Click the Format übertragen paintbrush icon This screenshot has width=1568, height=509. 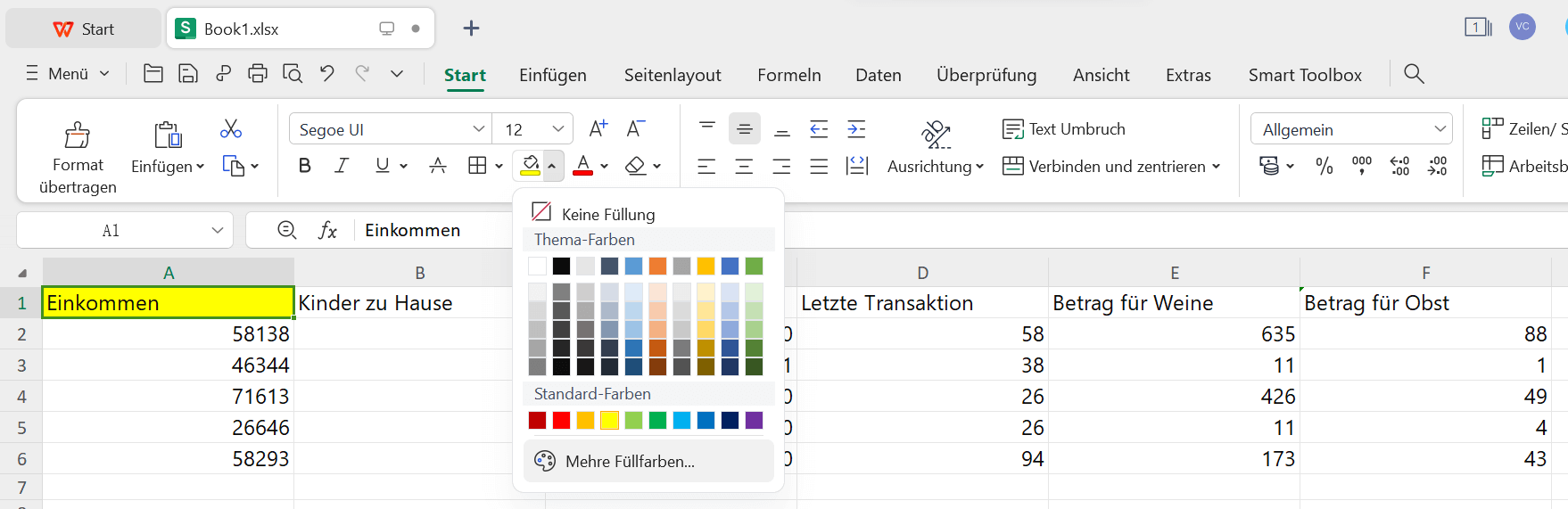pyautogui.click(x=78, y=136)
